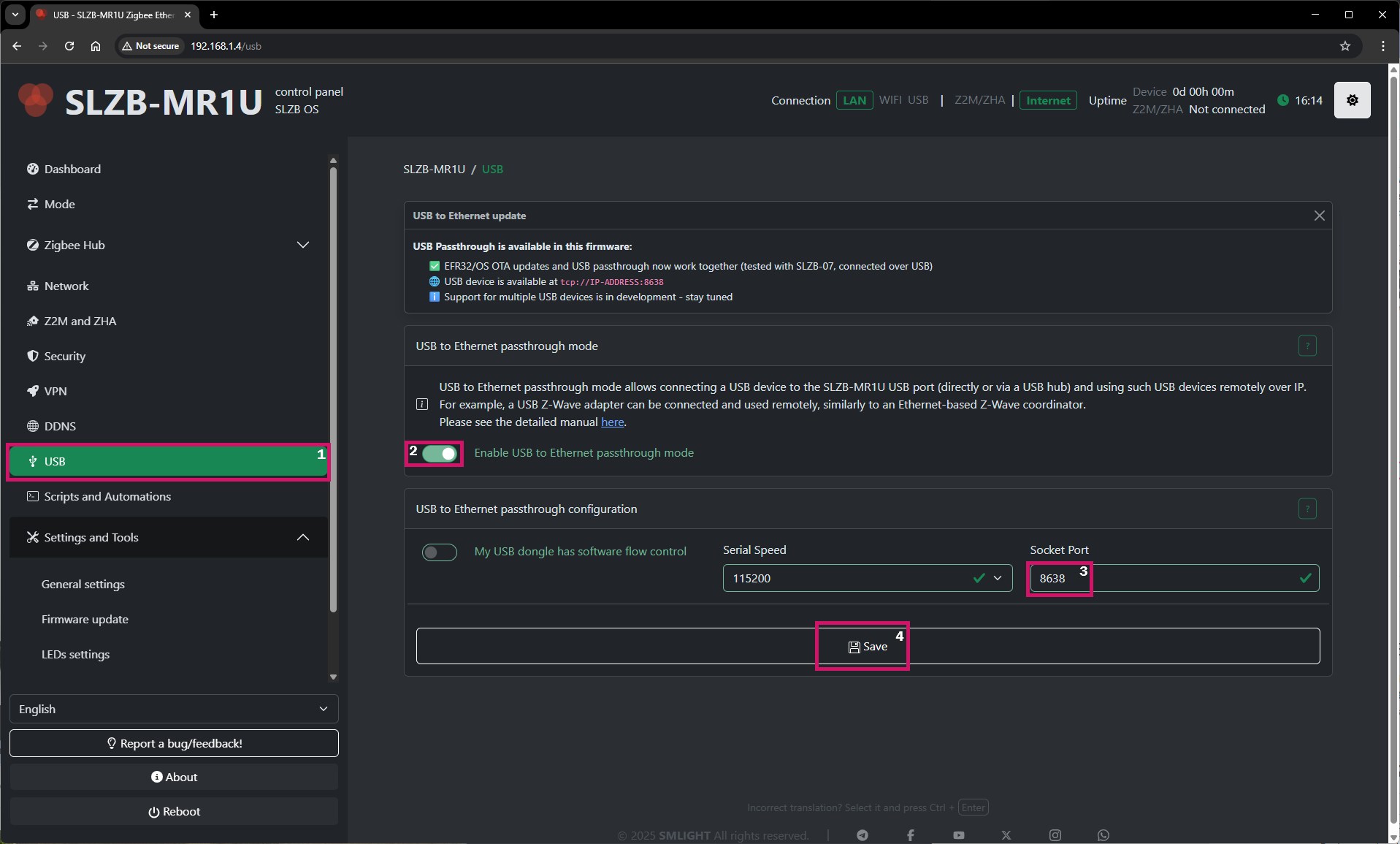Open the YouTube footer icon
Viewport: 1400px width, 844px height.
pos(958,835)
